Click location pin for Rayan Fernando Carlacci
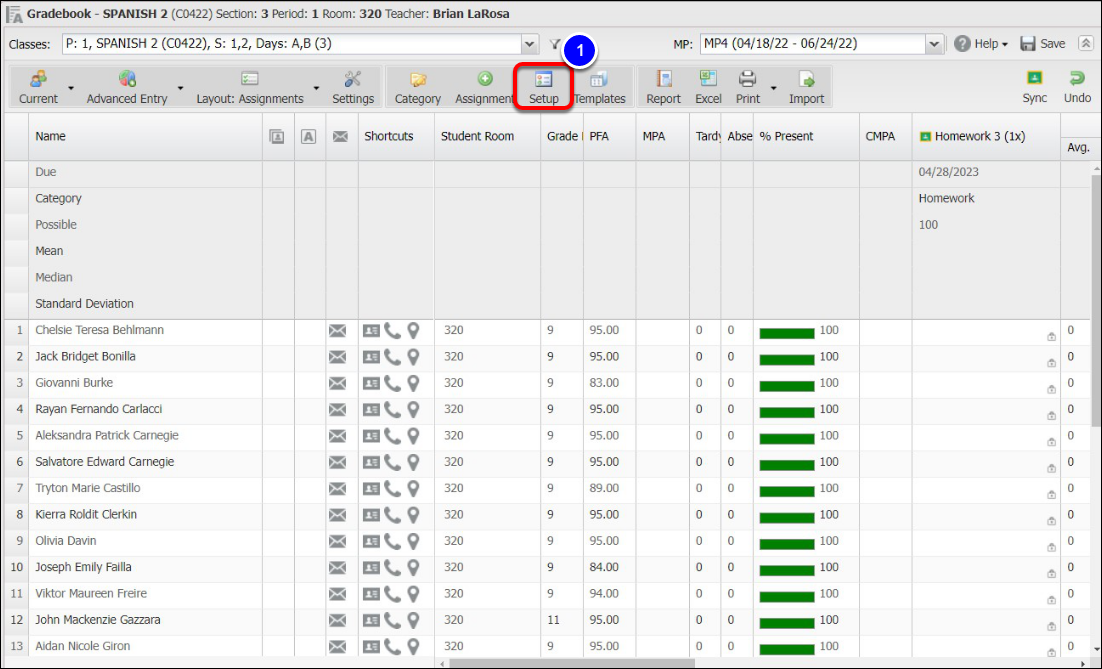 click(x=413, y=410)
